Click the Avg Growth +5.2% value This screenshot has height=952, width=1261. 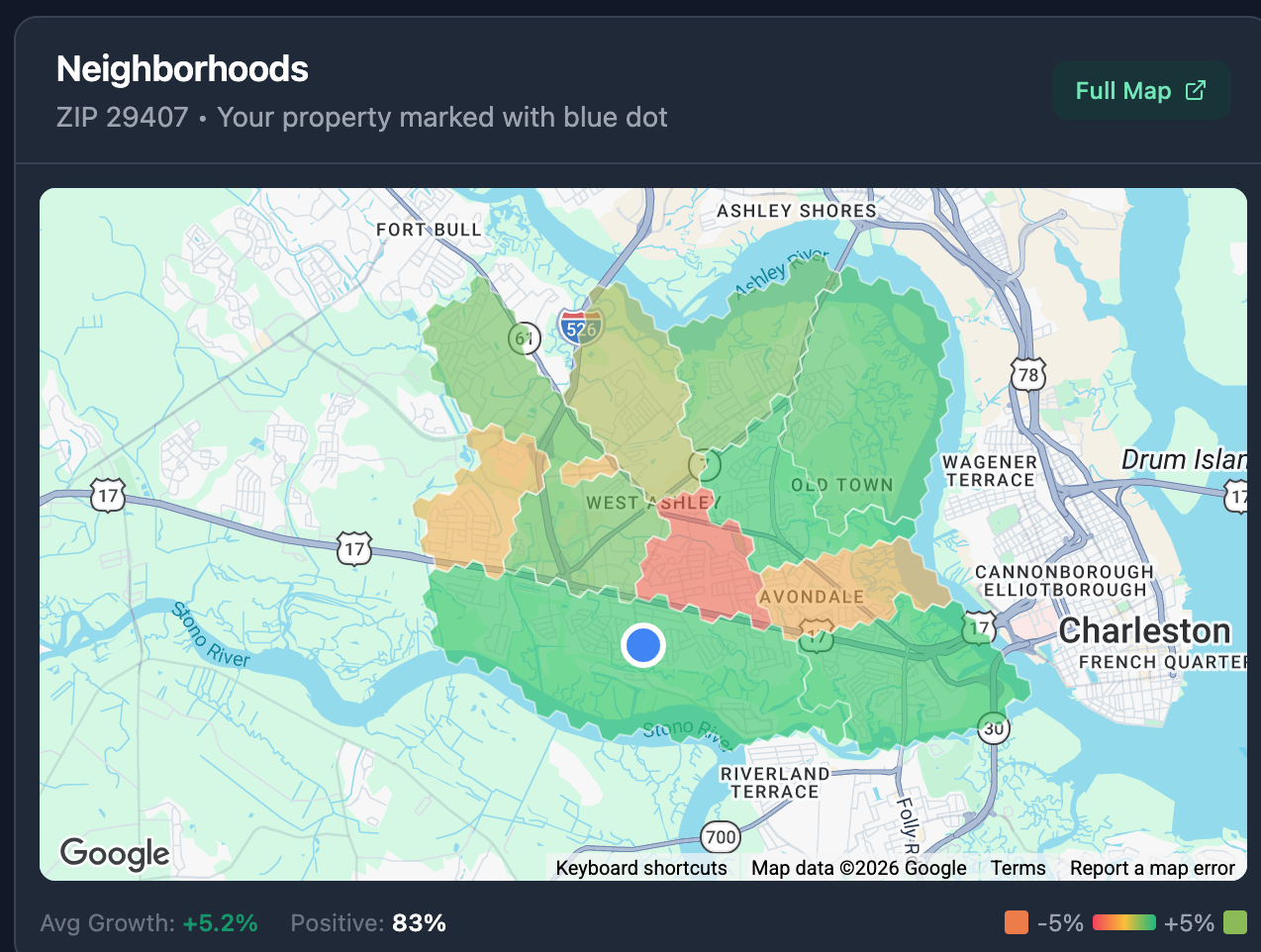click(x=220, y=923)
